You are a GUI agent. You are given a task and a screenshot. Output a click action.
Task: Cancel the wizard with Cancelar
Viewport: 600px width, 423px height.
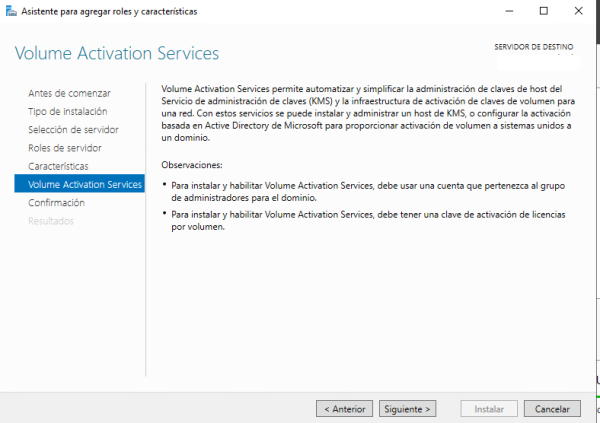[x=552, y=409]
